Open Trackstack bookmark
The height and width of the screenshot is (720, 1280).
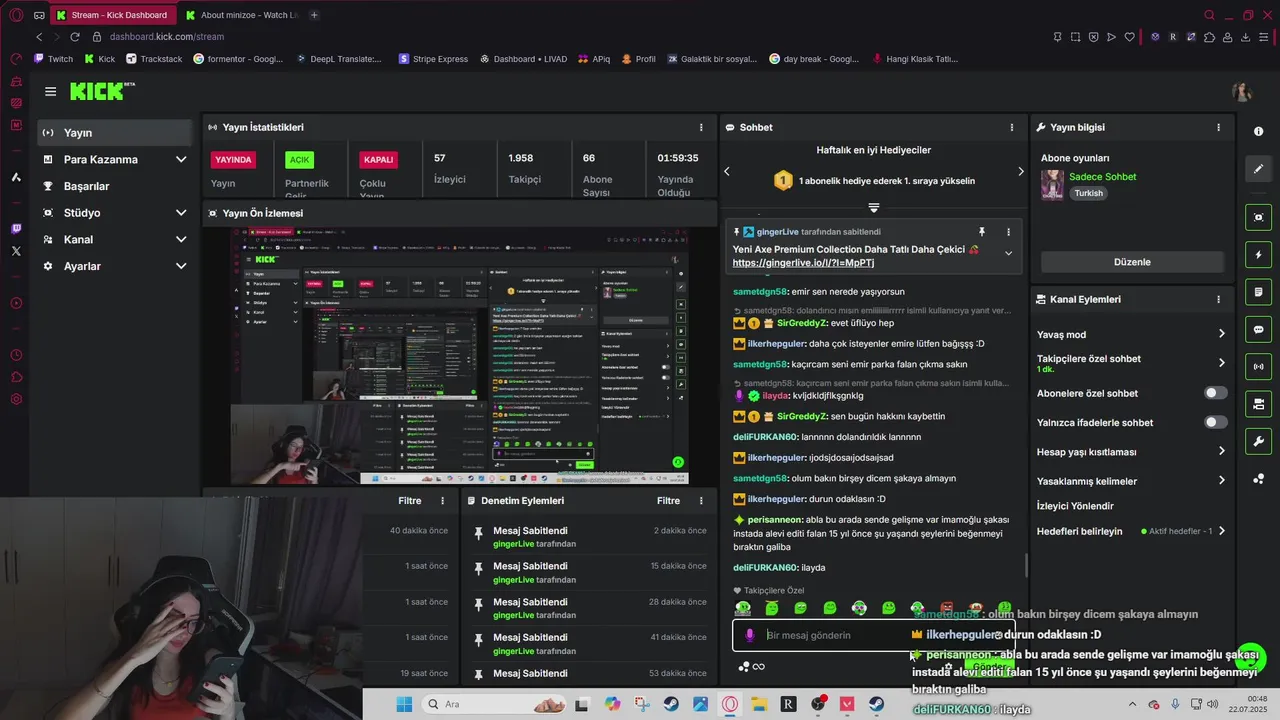coord(154,59)
